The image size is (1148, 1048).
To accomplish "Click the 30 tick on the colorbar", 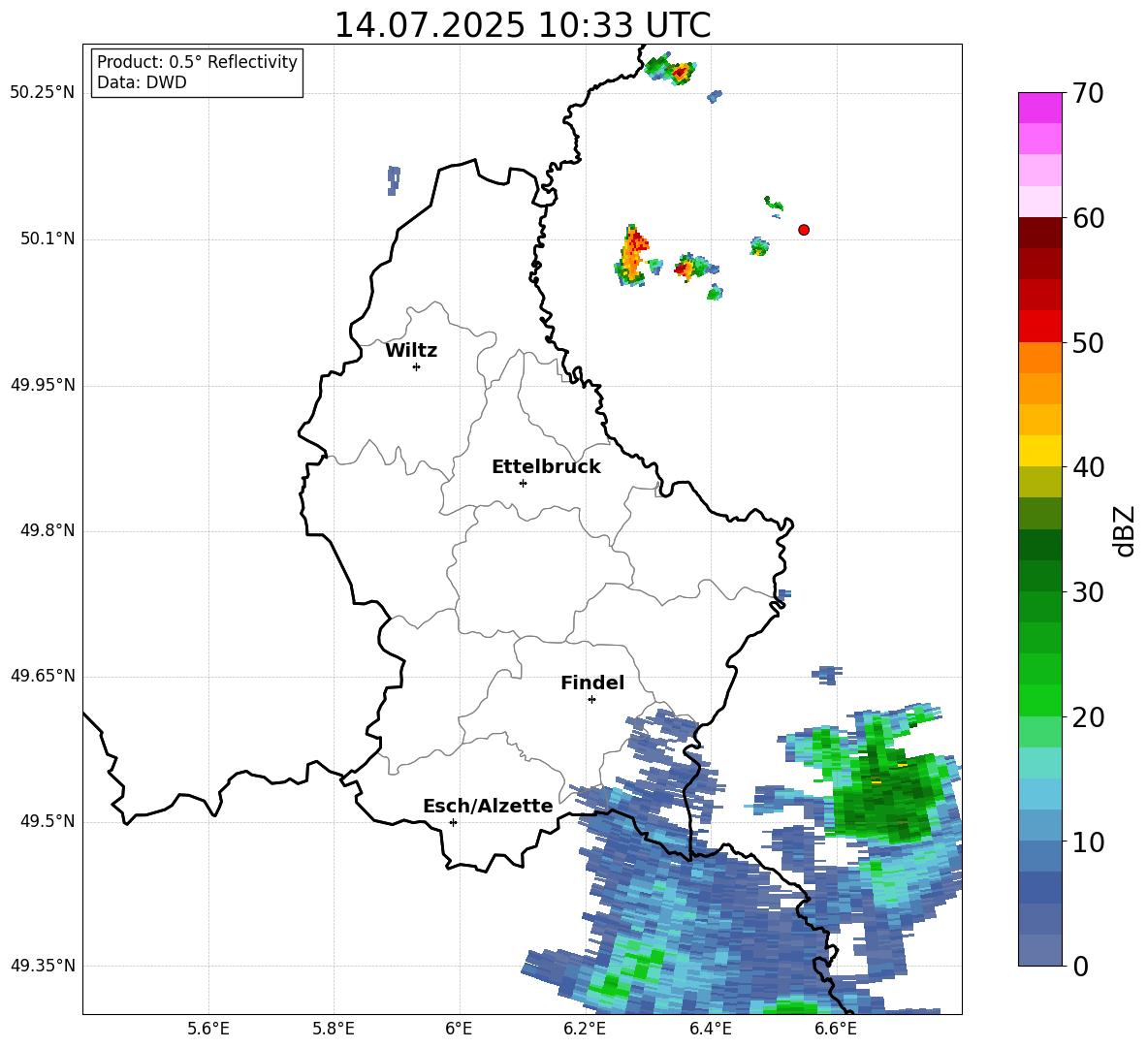I will click(1088, 592).
